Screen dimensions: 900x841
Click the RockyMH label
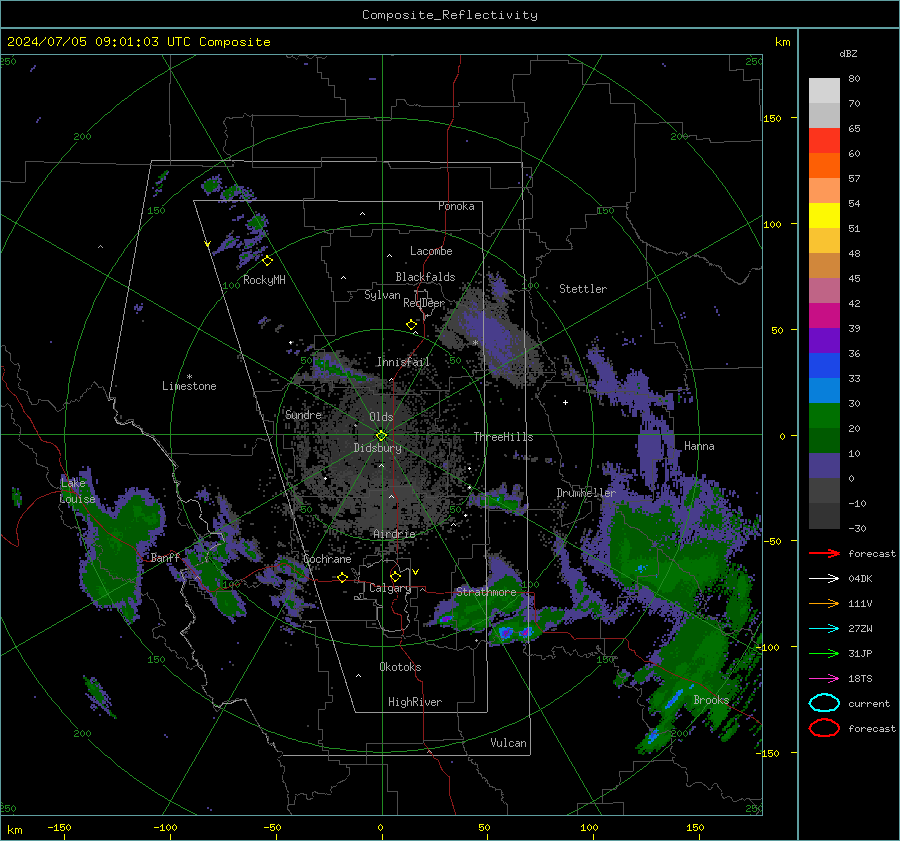click(x=264, y=280)
